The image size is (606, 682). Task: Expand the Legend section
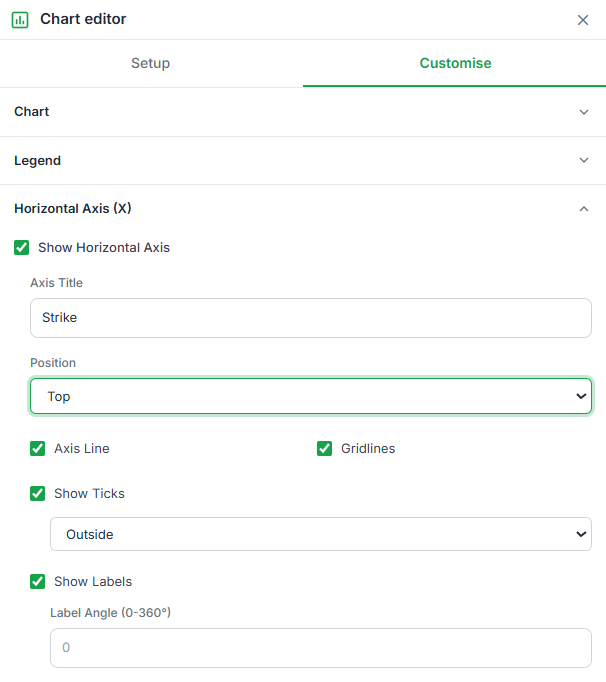[303, 160]
